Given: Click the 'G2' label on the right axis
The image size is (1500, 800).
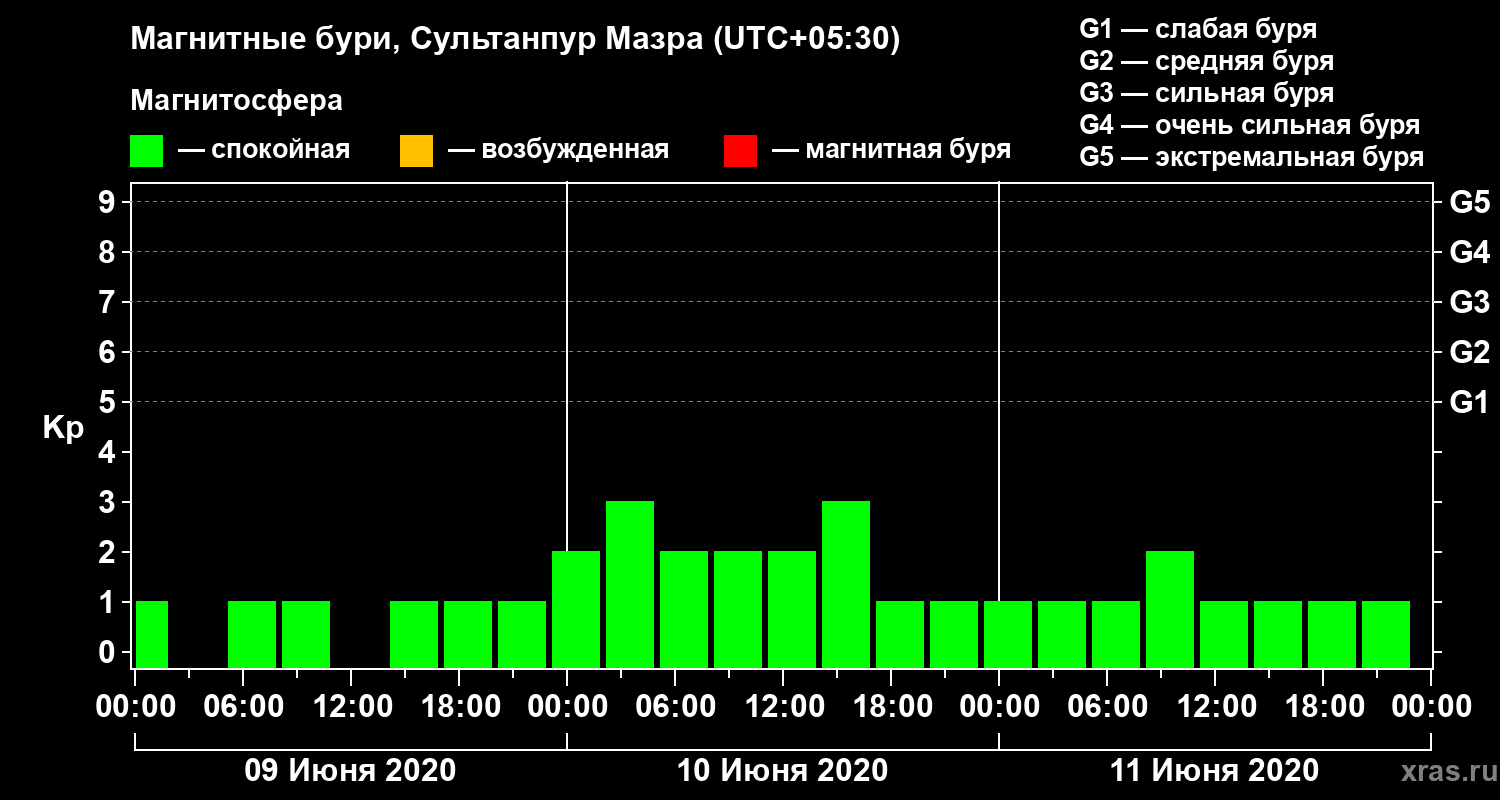Looking at the screenshot, I should pyautogui.click(x=1470, y=352).
